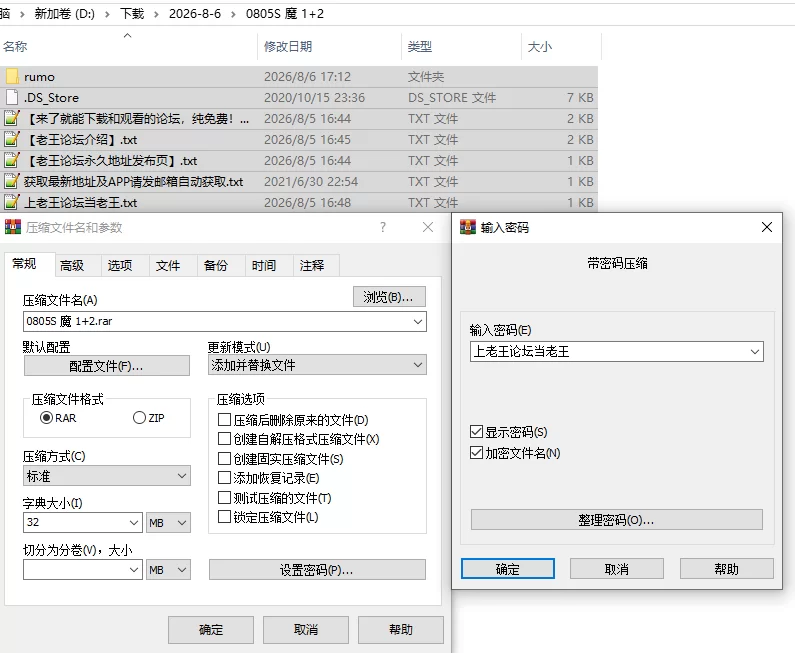Sort files by 类型 column header
This screenshot has height=653, width=795.
[461, 47]
